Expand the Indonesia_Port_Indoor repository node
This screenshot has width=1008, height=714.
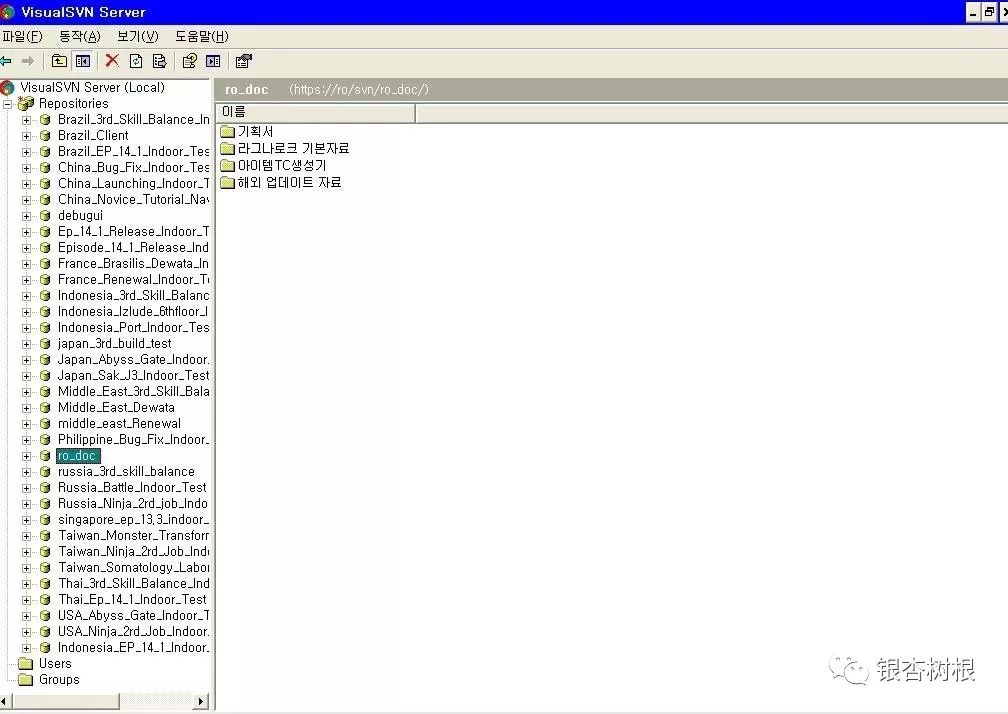26,328
